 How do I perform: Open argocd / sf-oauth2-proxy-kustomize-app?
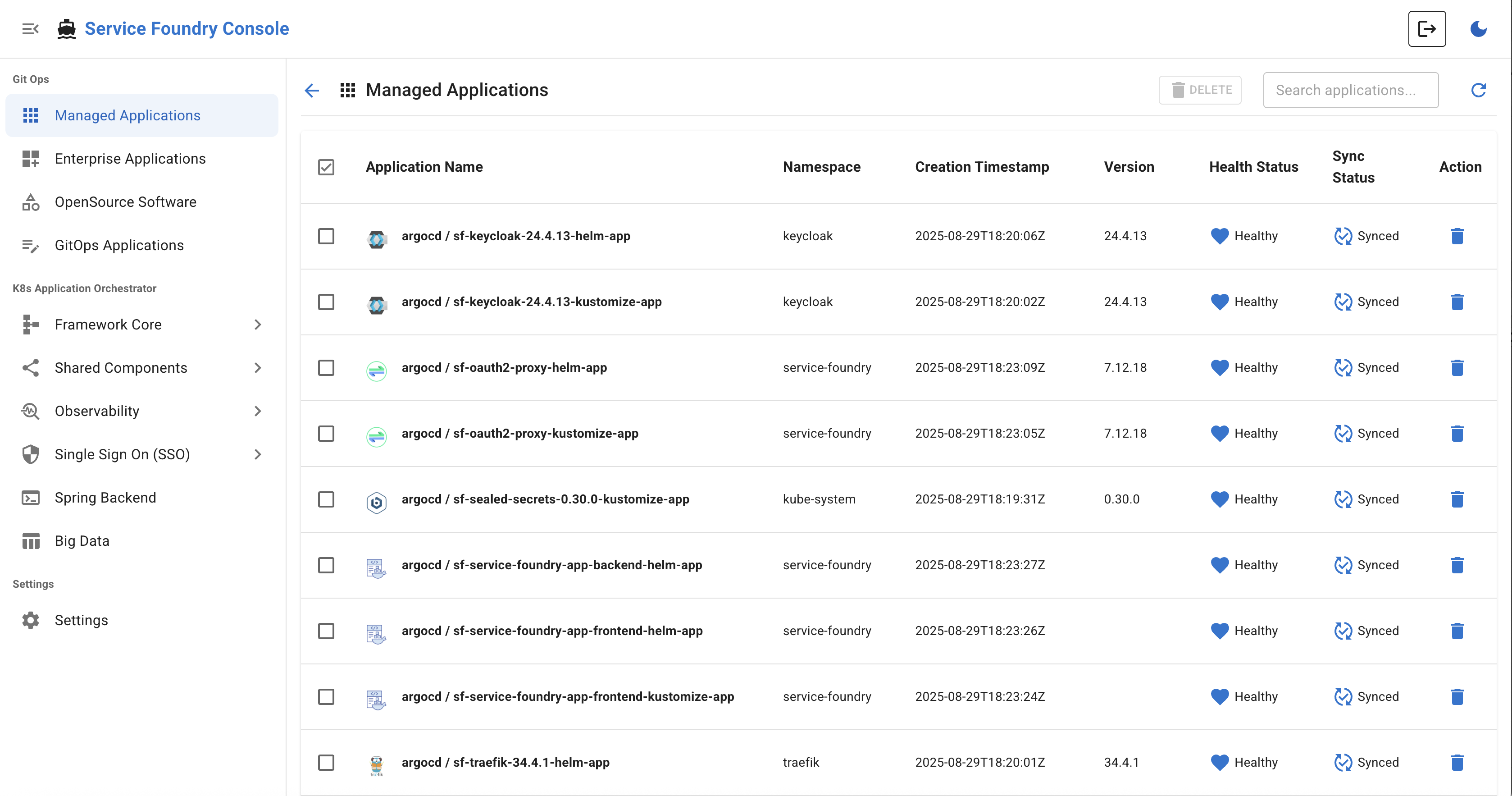point(519,433)
